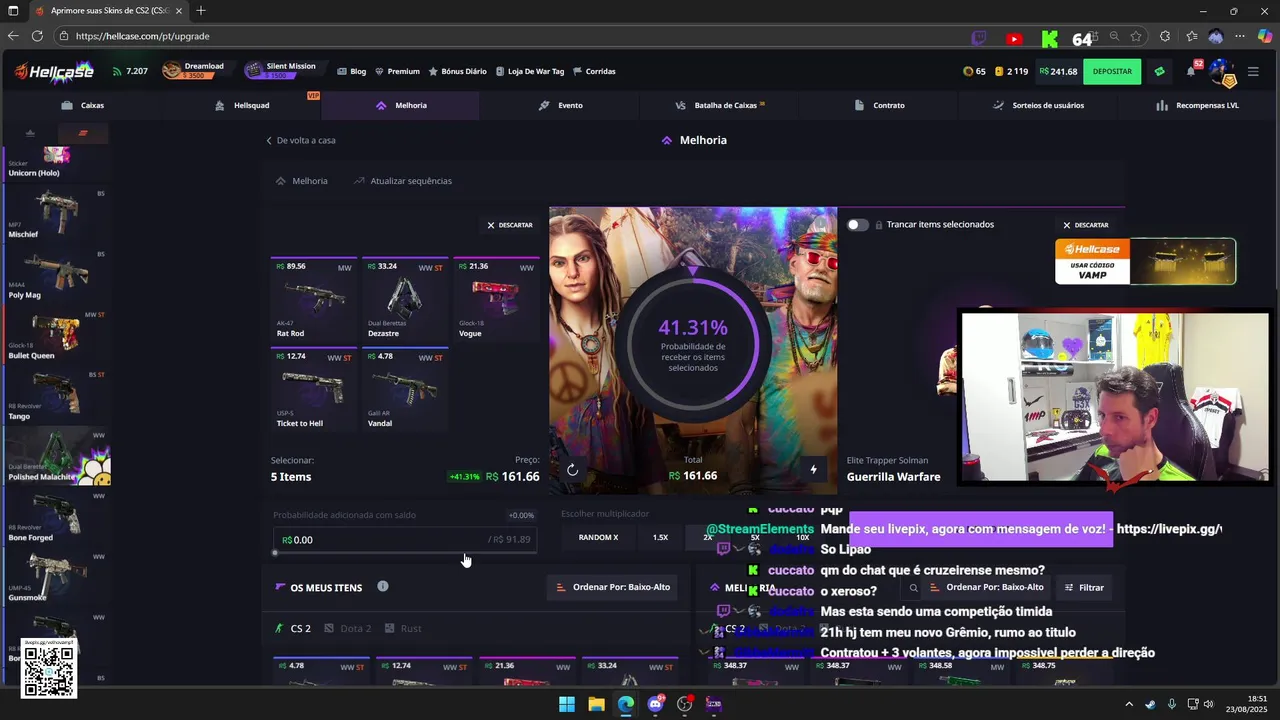Open the Batalha de Caixas tab

click(x=719, y=105)
